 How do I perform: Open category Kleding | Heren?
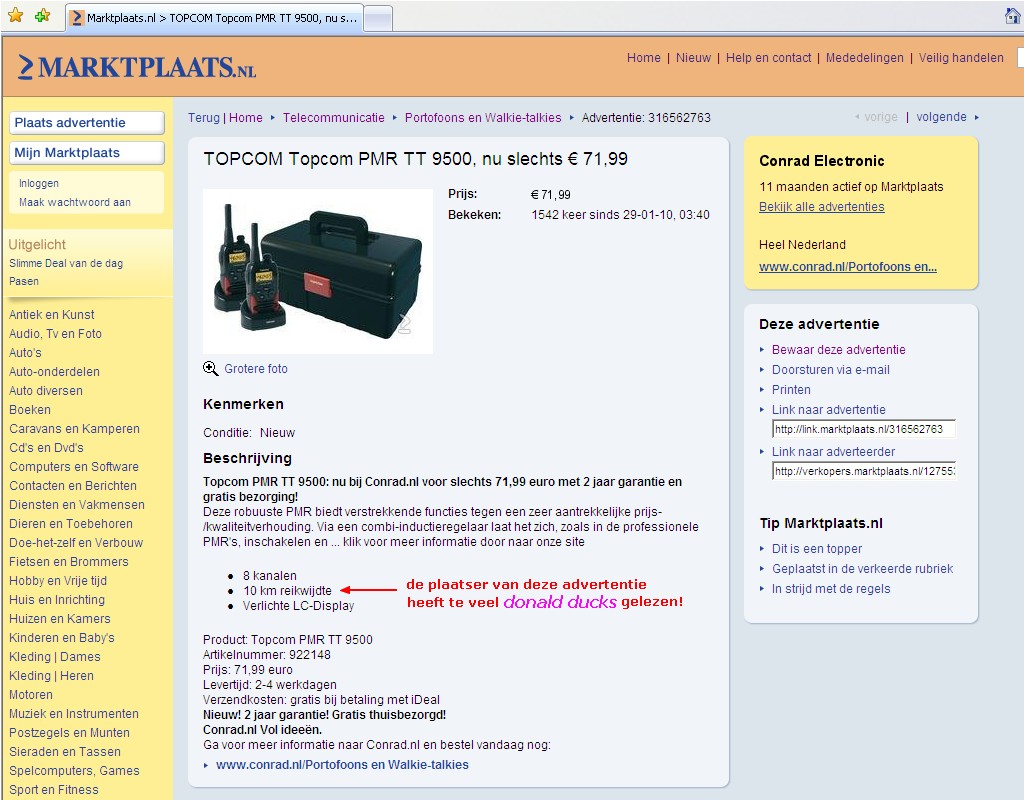click(52, 675)
